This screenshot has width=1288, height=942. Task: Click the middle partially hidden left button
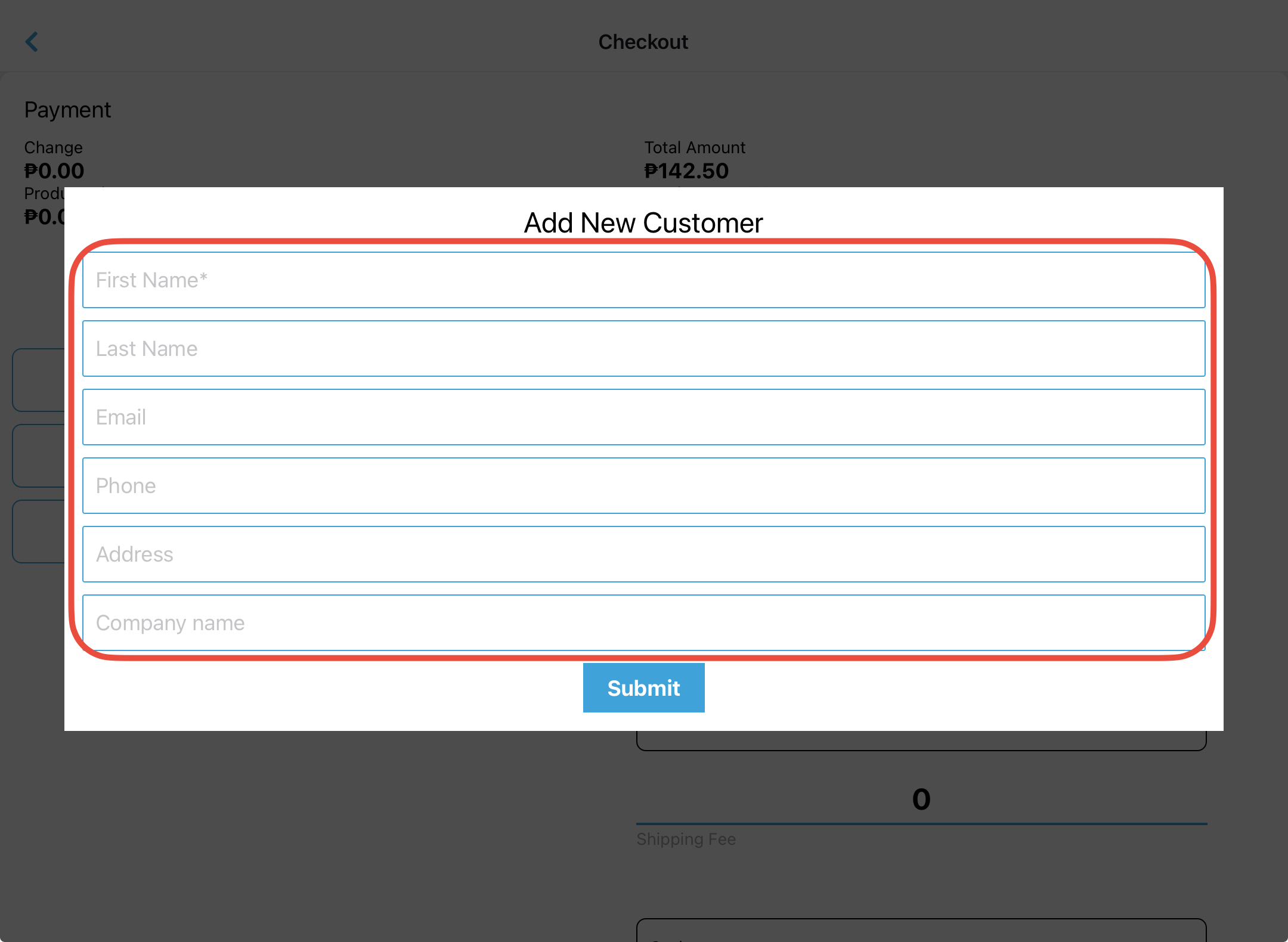click(x=38, y=456)
